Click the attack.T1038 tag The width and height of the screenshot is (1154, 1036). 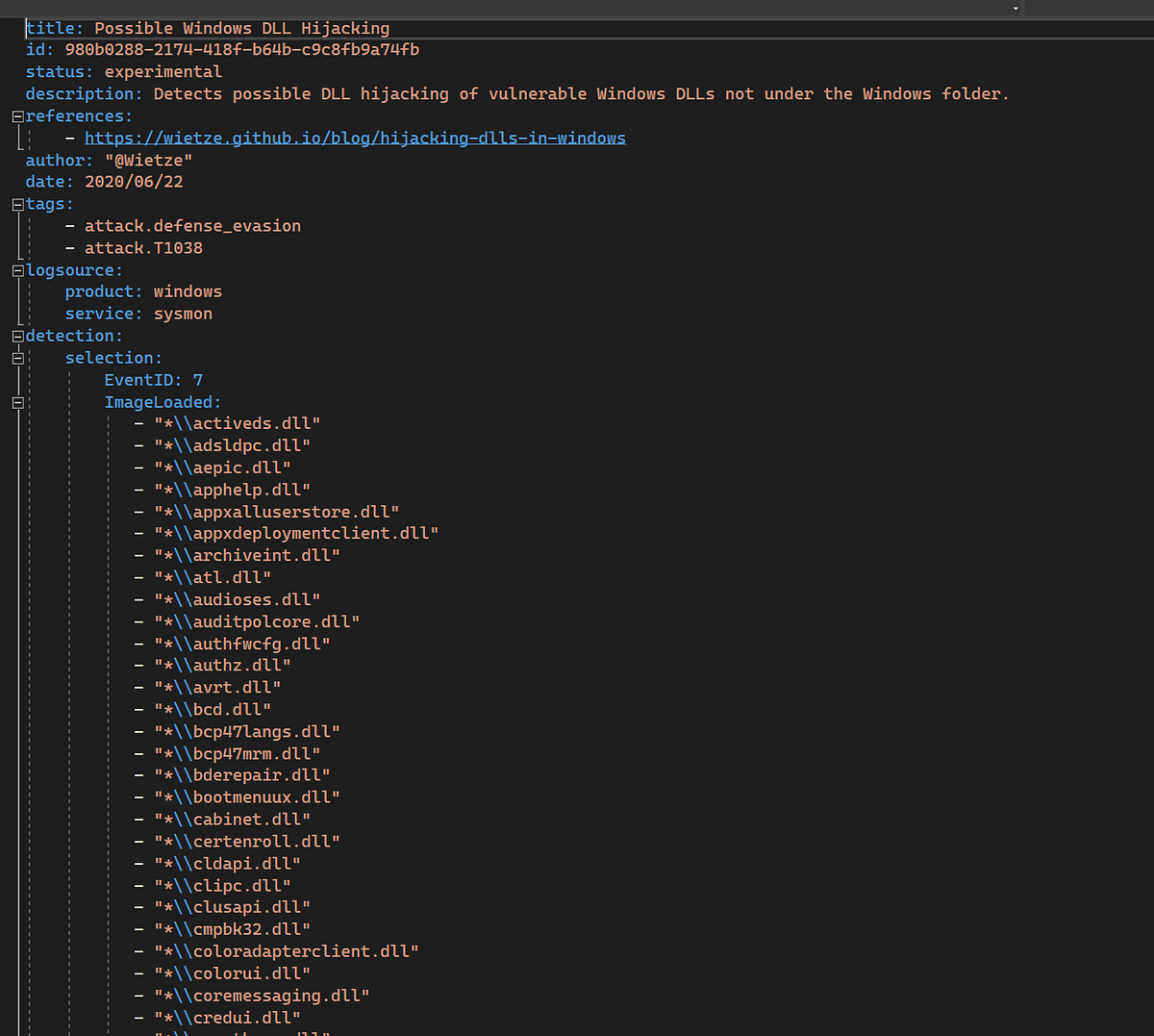point(143,247)
